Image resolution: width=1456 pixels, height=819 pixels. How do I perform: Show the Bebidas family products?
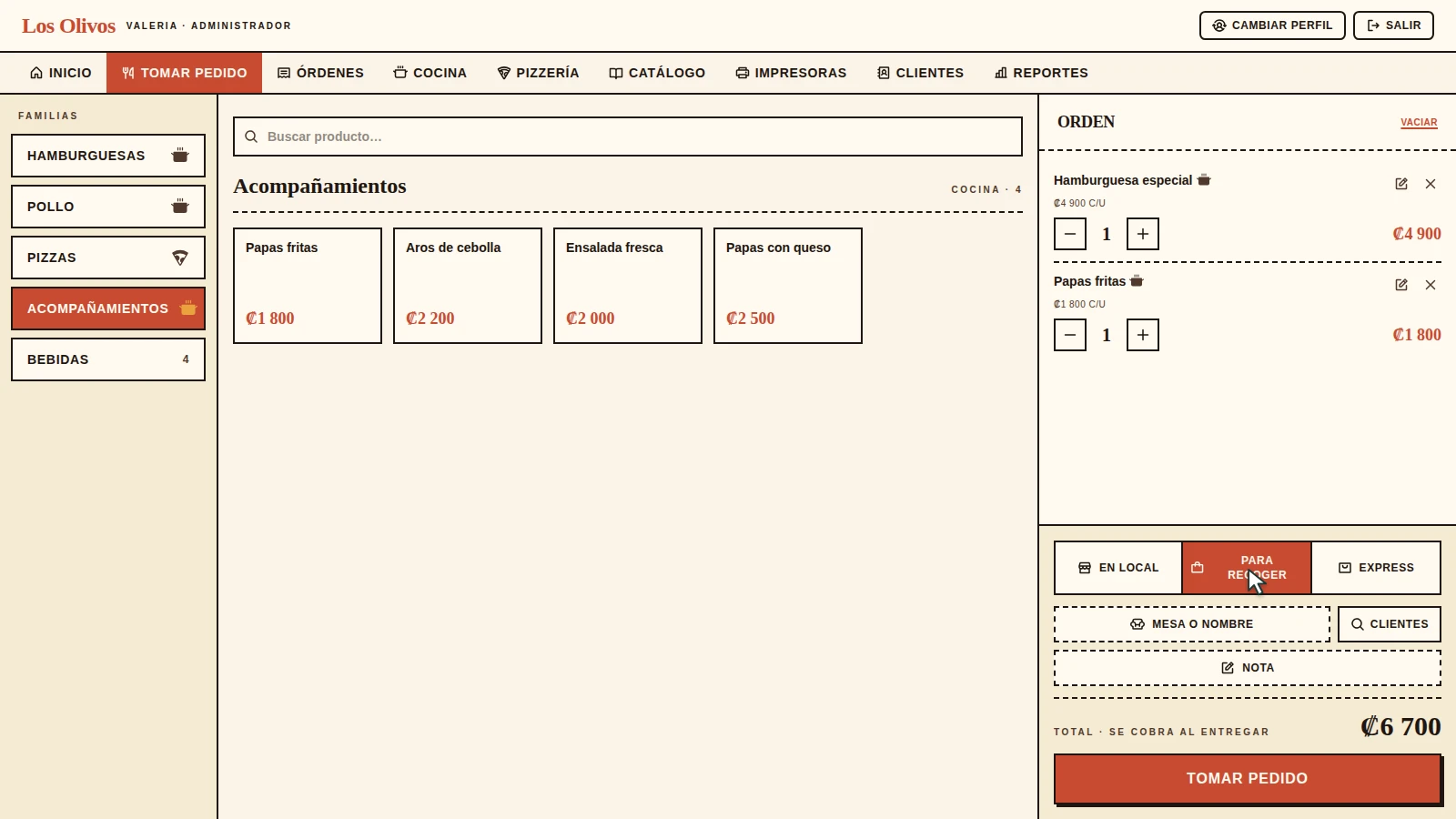pyautogui.click(x=108, y=359)
